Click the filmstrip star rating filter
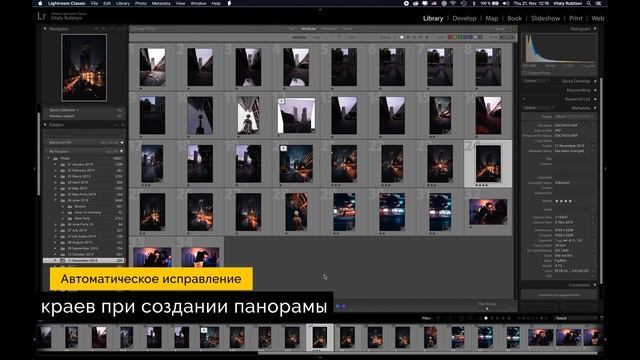 click(x=497, y=318)
